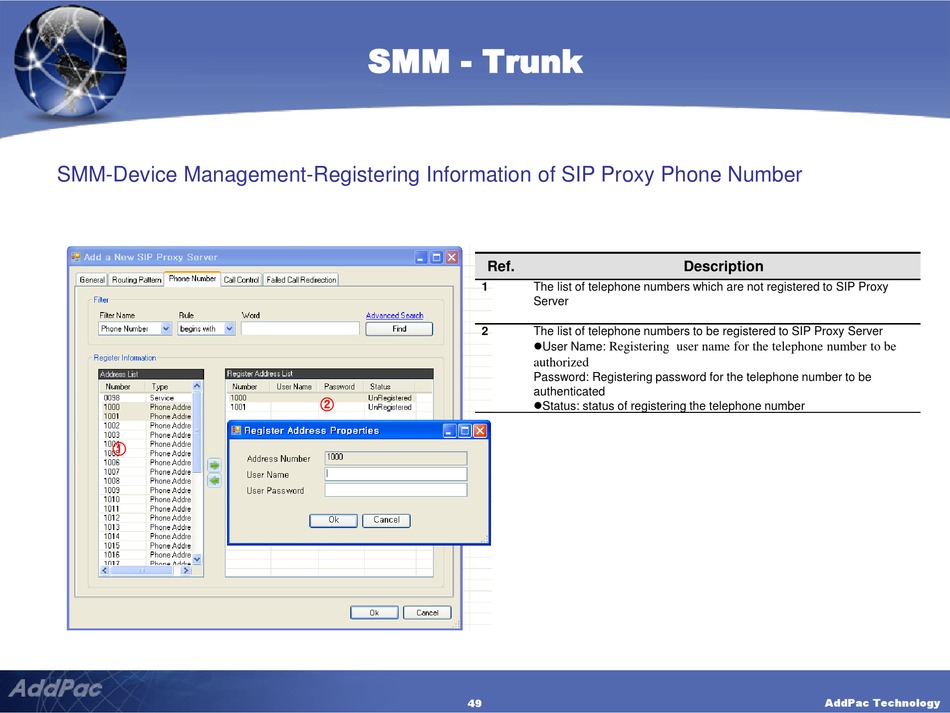950x713 pixels.
Task: Click the Number column header in the Register Address List
Action: point(248,386)
